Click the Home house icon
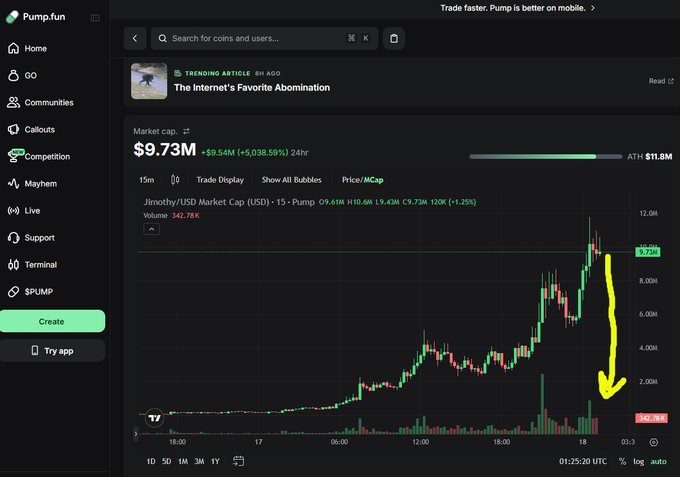This screenshot has width=680, height=477. [x=13, y=48]
